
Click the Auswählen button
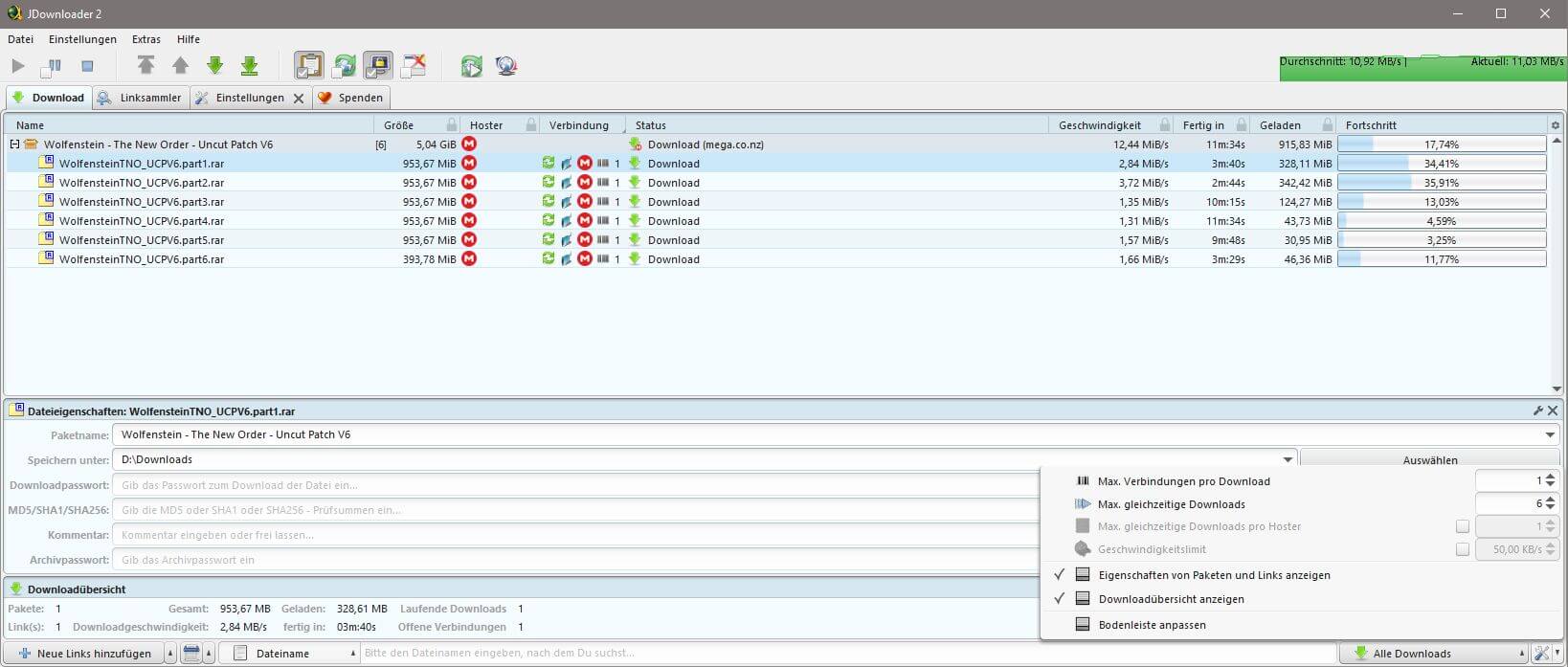coord(1430,460)
